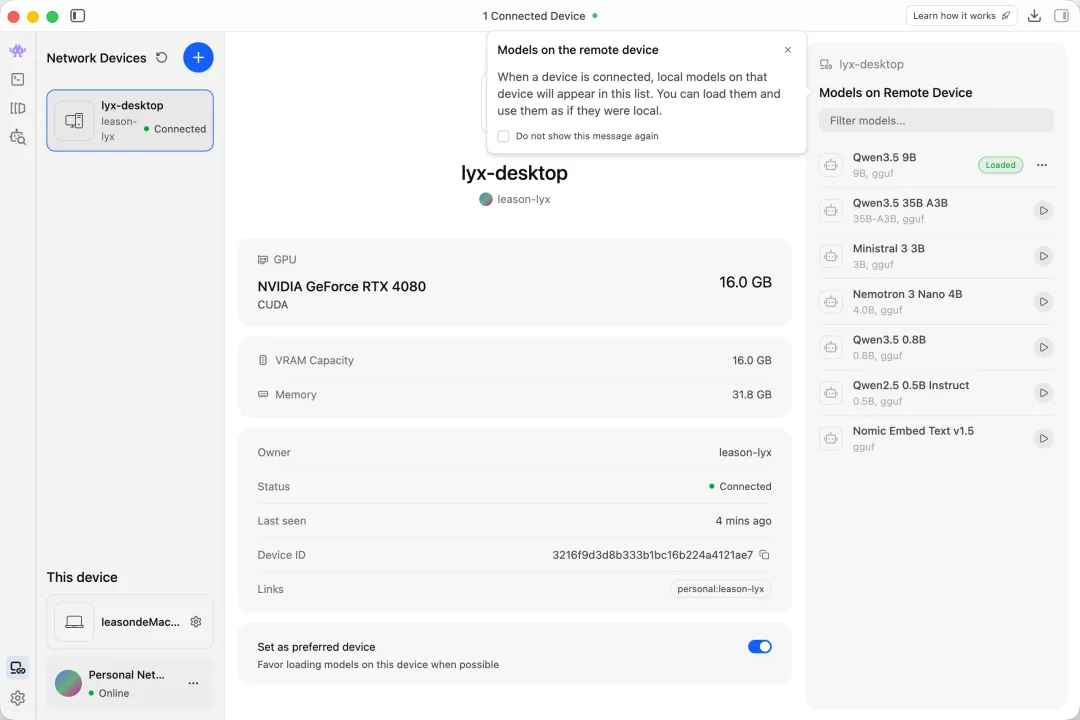Screen dimensions: 1080x720
Task: Close the Models on remote device popup
Action: [788, 50]
